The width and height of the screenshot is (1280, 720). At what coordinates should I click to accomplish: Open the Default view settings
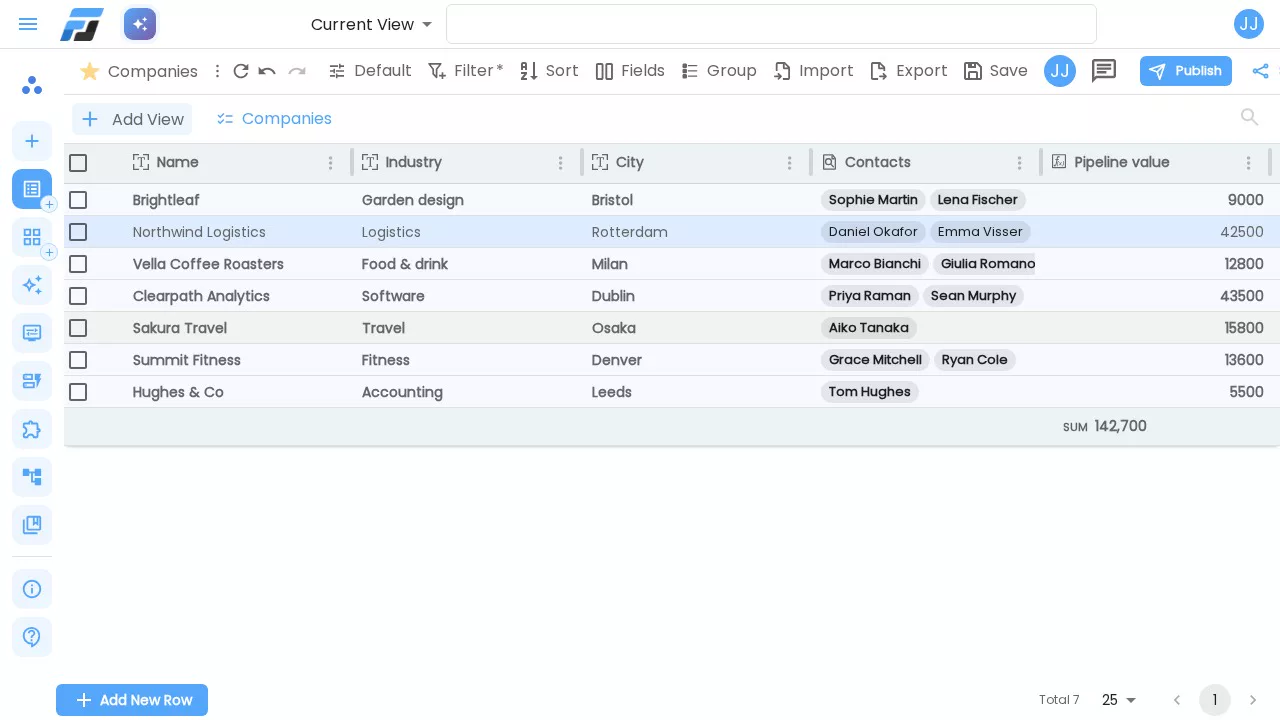click(x=370, y=71)
